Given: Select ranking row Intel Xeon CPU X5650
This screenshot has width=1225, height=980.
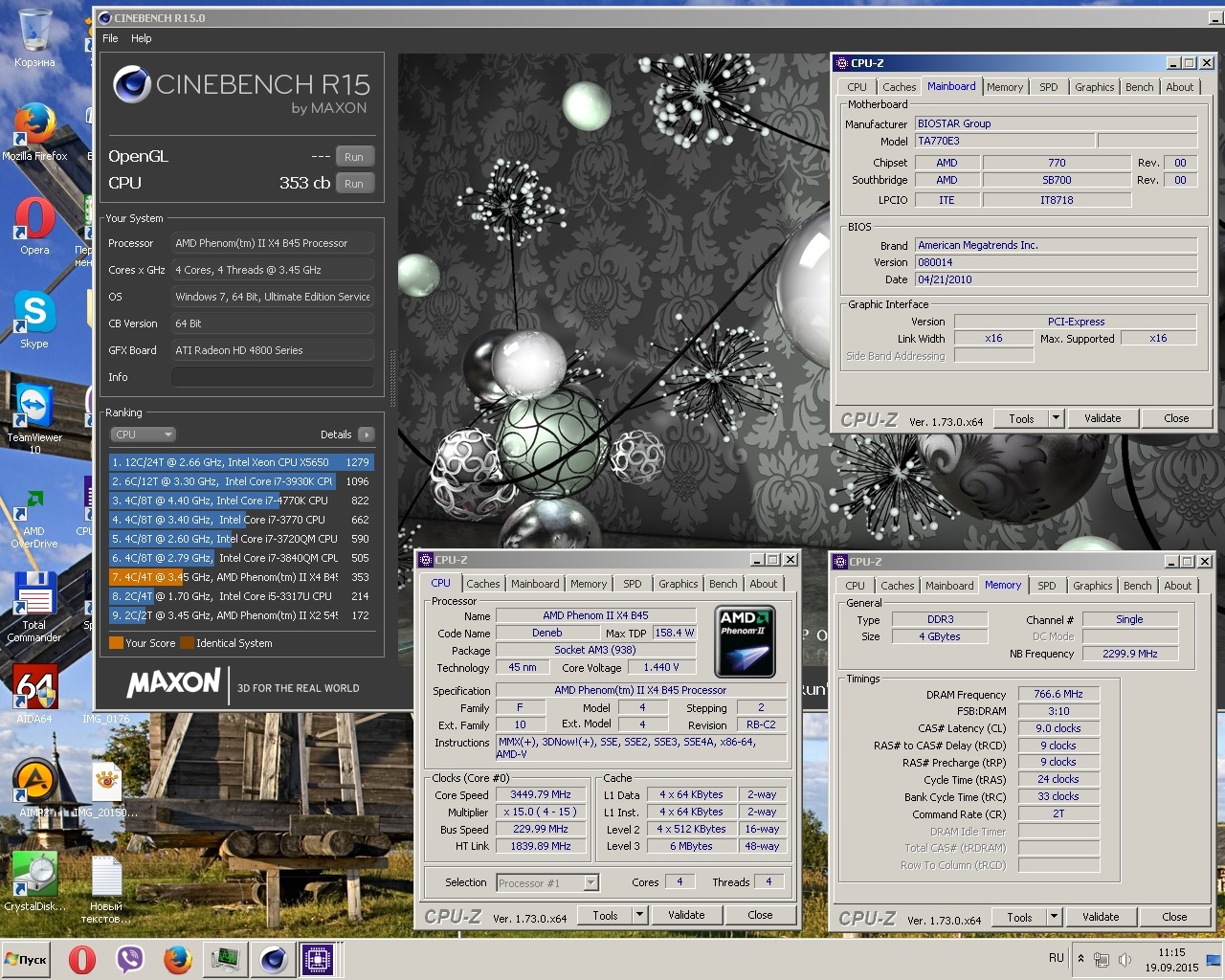Looking at the screenshot, I should 241,462.
